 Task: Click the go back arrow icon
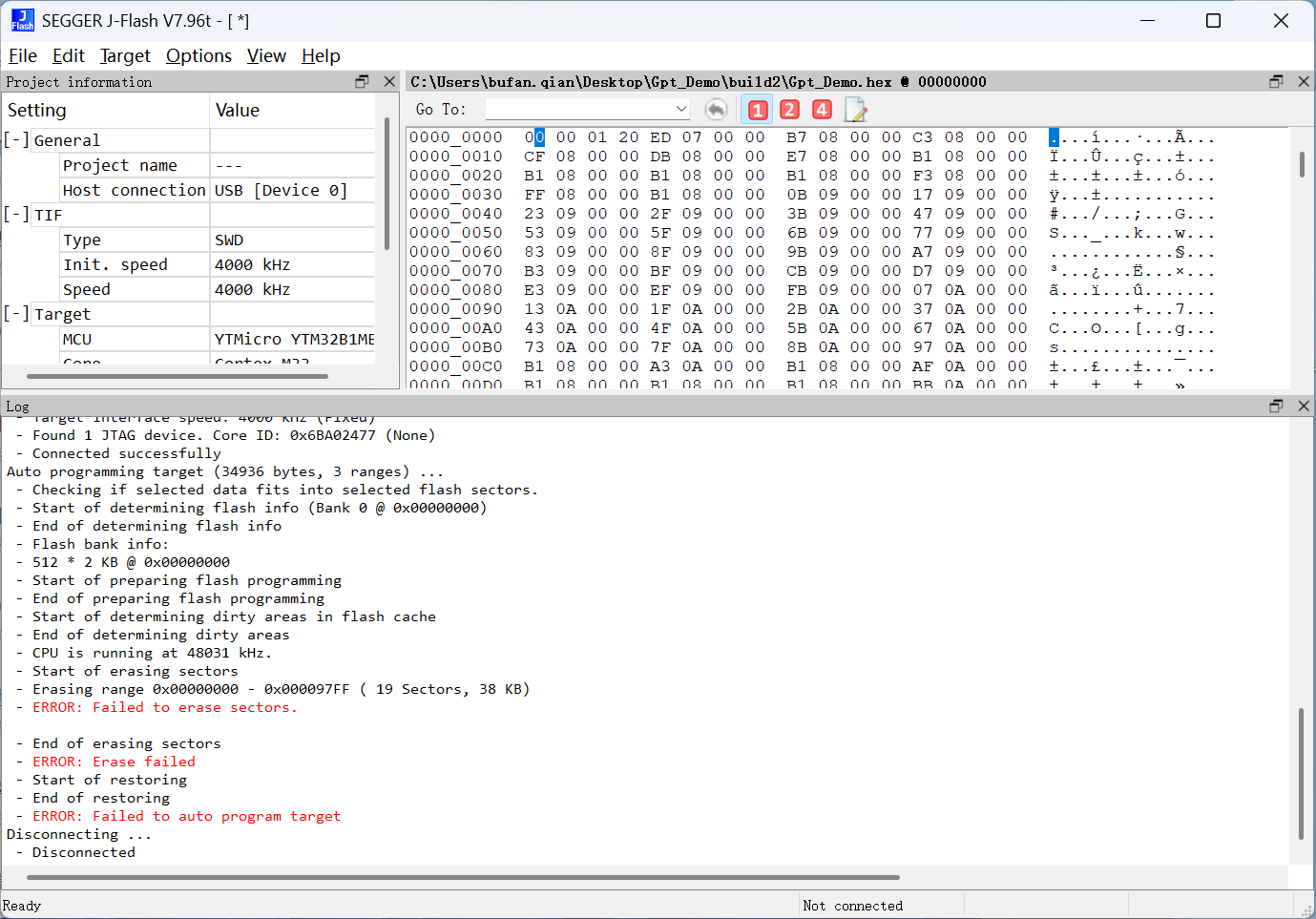tap(717, 110)
